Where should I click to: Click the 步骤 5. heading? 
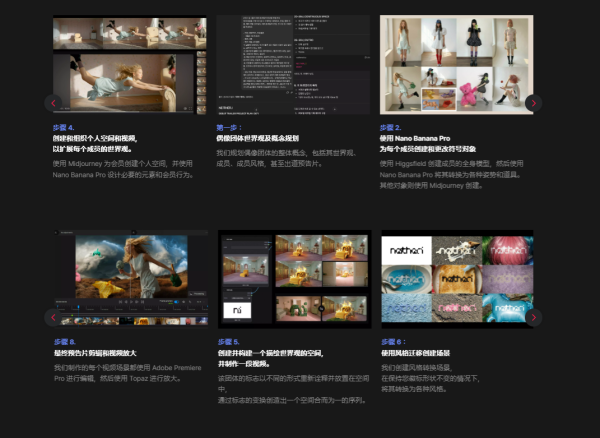point(228,342)
